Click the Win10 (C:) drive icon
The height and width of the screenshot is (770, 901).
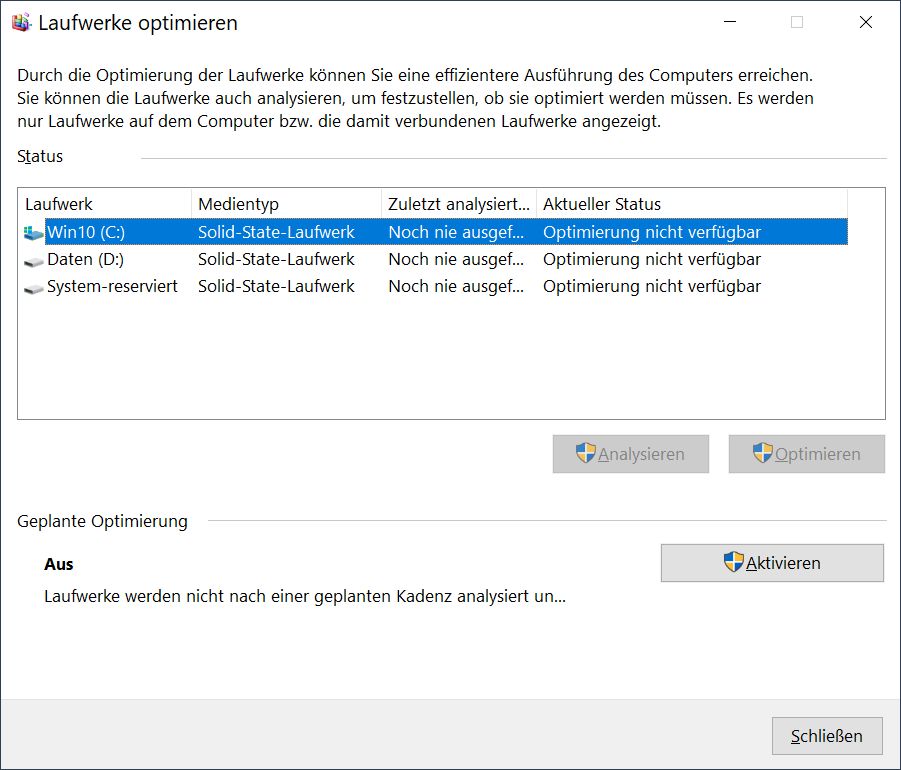[33, 232]
